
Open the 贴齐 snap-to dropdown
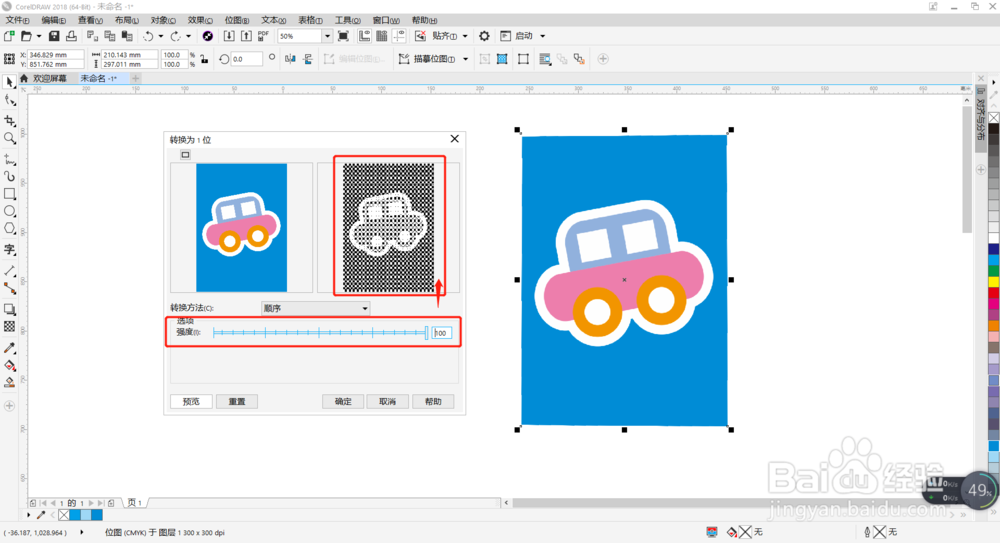pyautogui.click(x=465, y=36)
